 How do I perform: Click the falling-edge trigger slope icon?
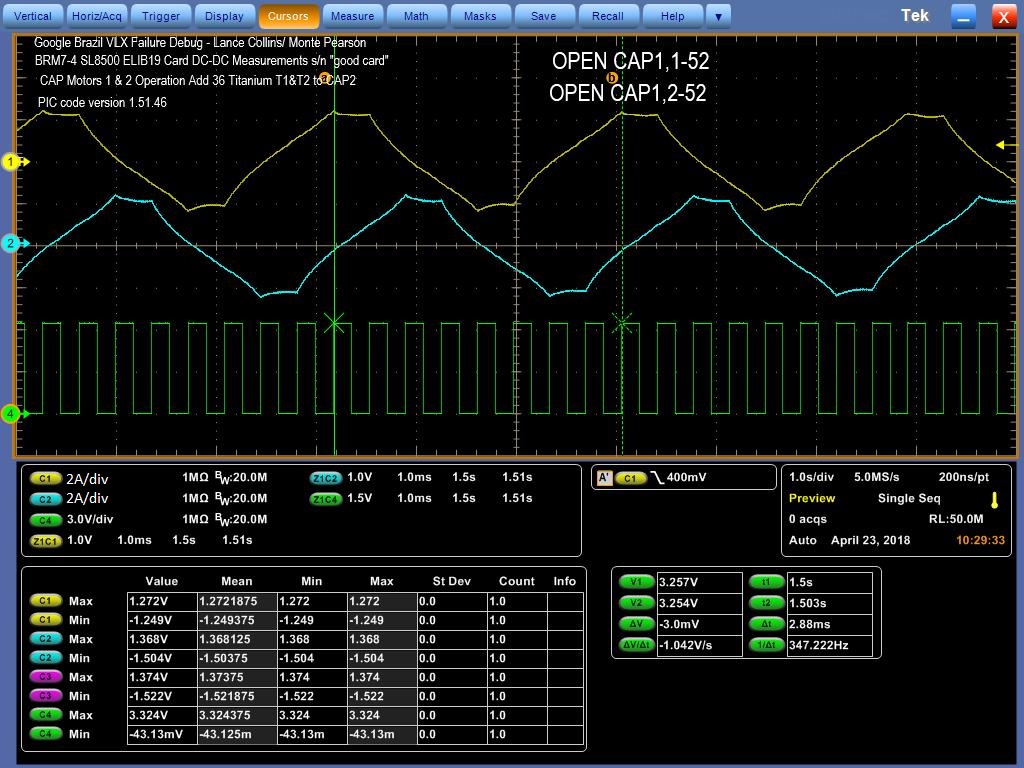[657, 478]
